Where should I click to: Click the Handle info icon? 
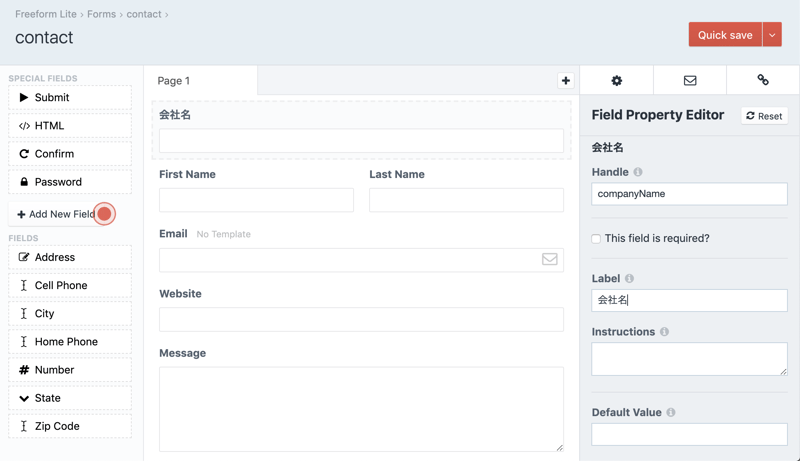coord(638,172)
